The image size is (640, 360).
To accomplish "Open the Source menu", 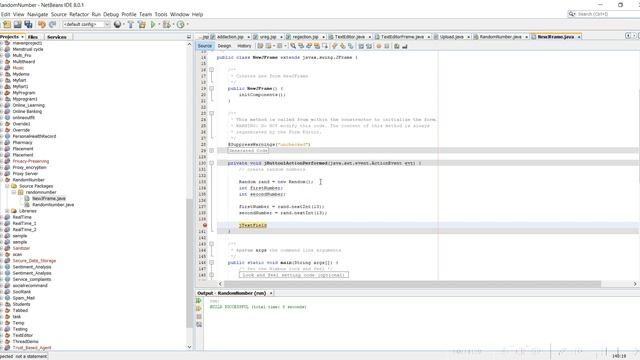I will point(59,14).
